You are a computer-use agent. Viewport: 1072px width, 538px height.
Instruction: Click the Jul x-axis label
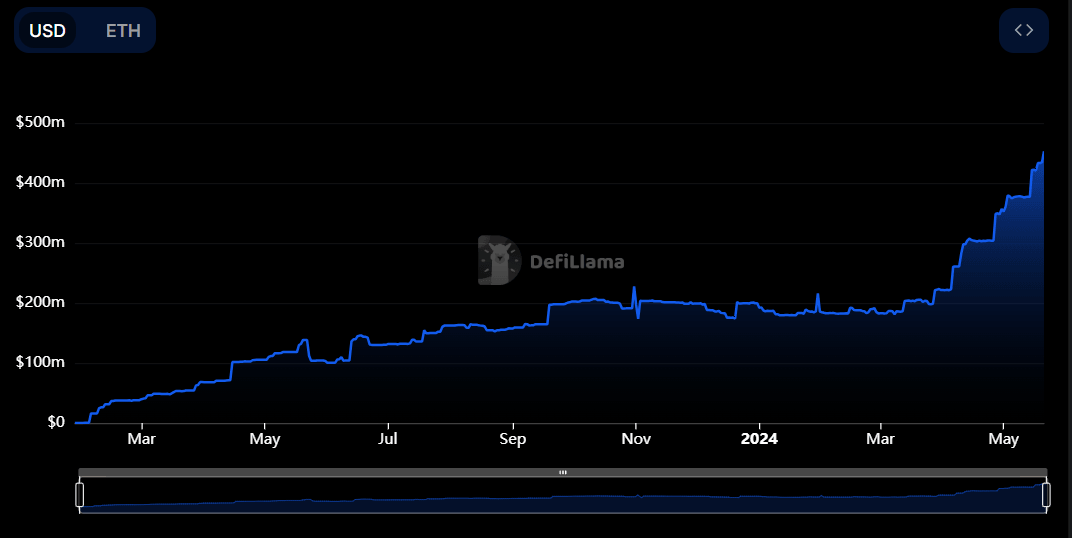(x=388, y=439)
